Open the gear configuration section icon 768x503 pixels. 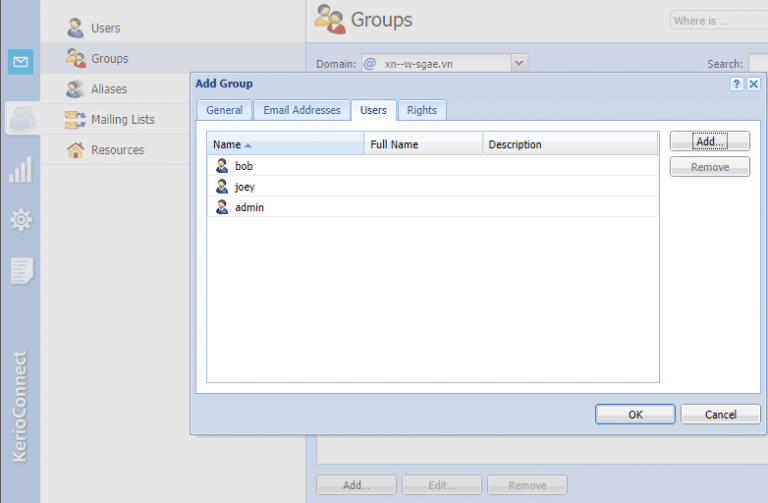pos(20,219)
